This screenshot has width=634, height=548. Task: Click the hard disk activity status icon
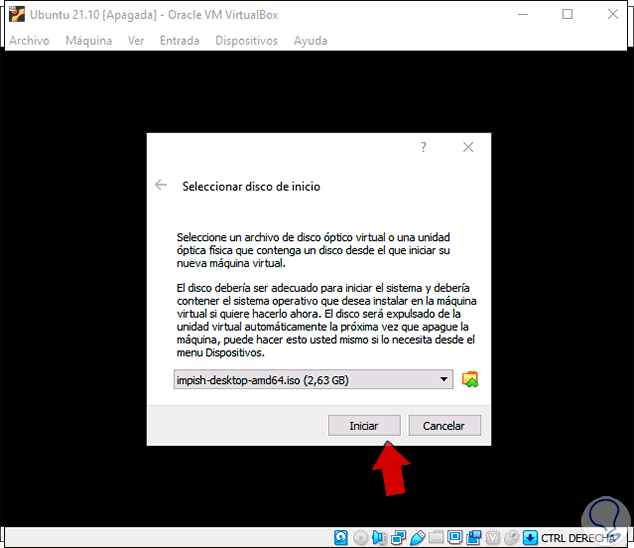(x=341, y=537)
